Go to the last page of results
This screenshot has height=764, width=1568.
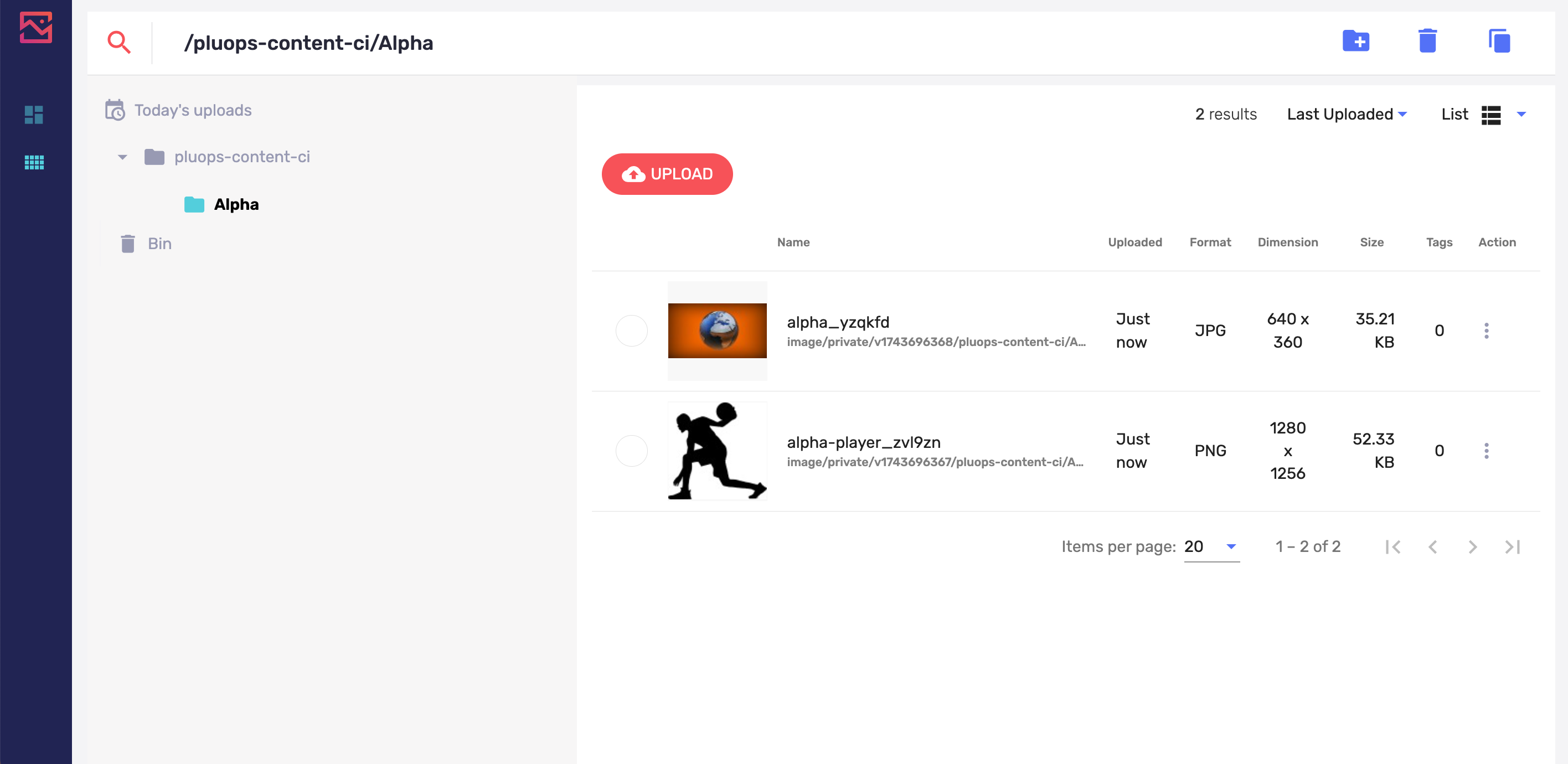[x=1513, y=546]
